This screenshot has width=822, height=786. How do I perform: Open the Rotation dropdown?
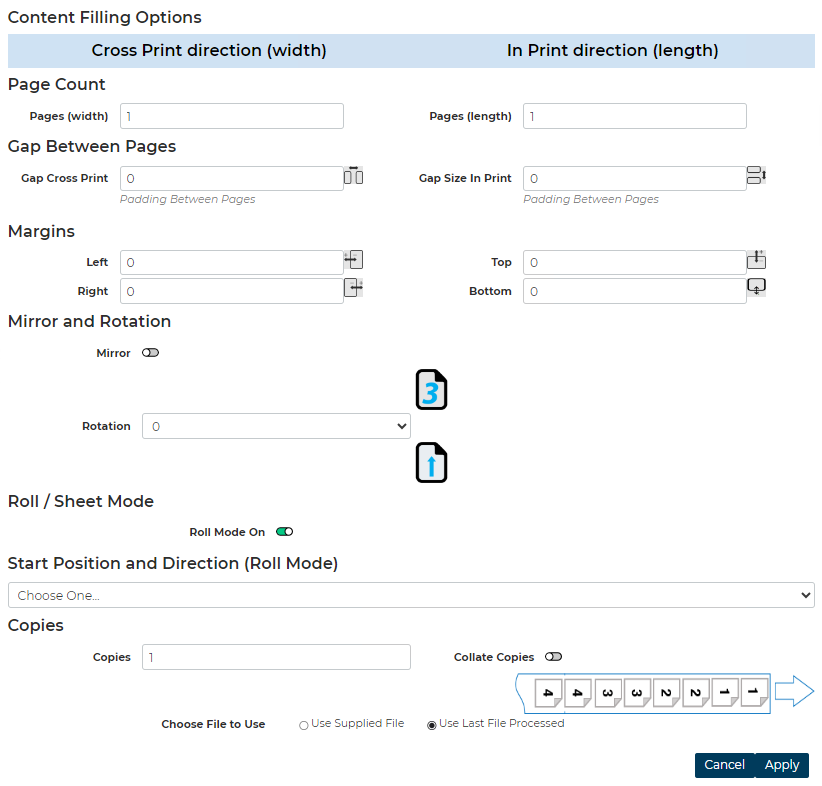click(x=276, y=426)
